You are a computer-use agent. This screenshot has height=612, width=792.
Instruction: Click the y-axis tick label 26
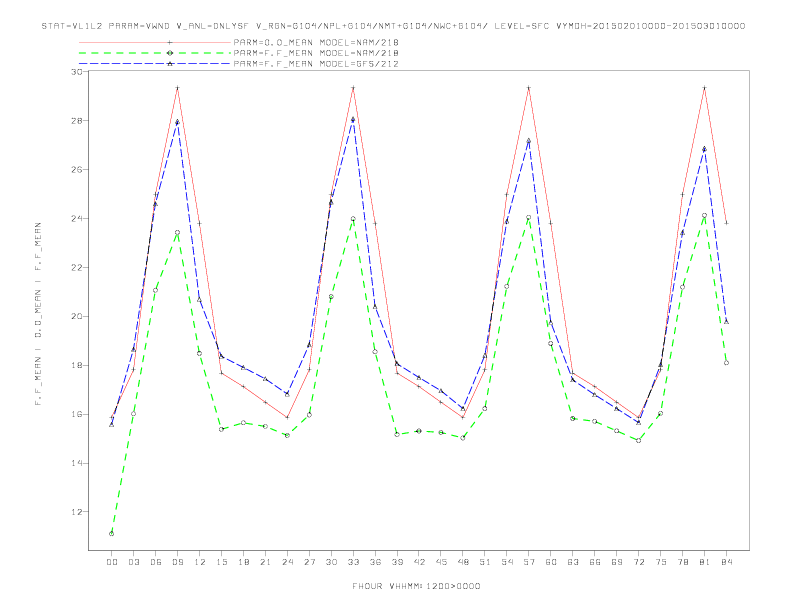tap(77, 170)
